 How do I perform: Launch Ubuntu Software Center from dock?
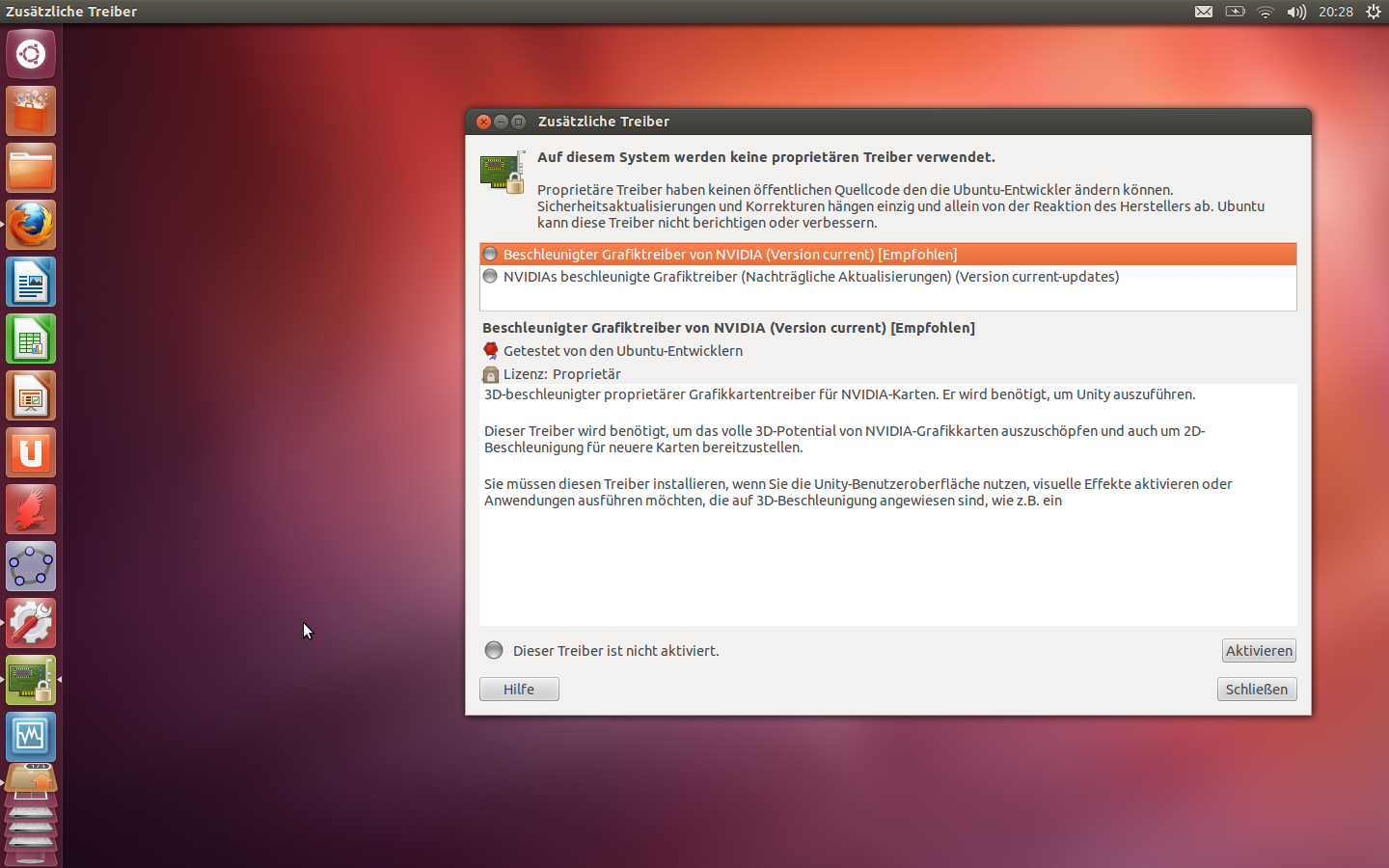point(31,111)
